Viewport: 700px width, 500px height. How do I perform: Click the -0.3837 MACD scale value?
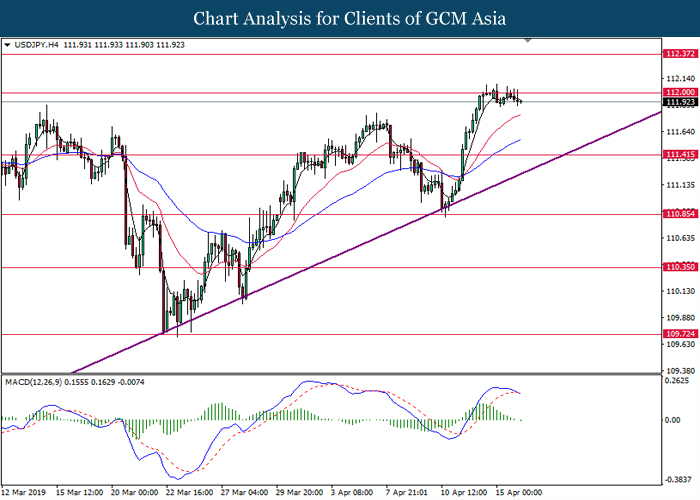tap(678, 479)
